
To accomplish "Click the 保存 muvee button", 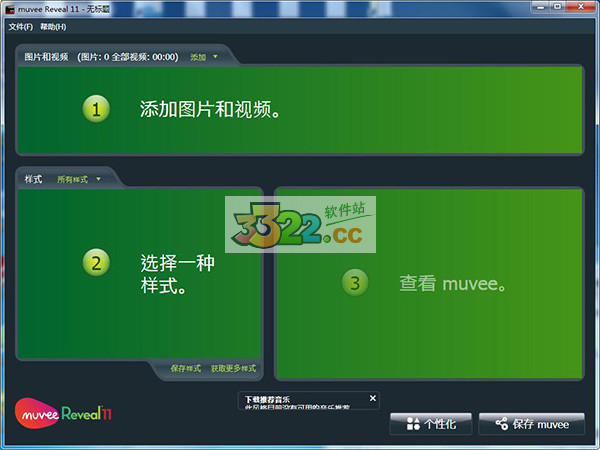I will 532,424.
